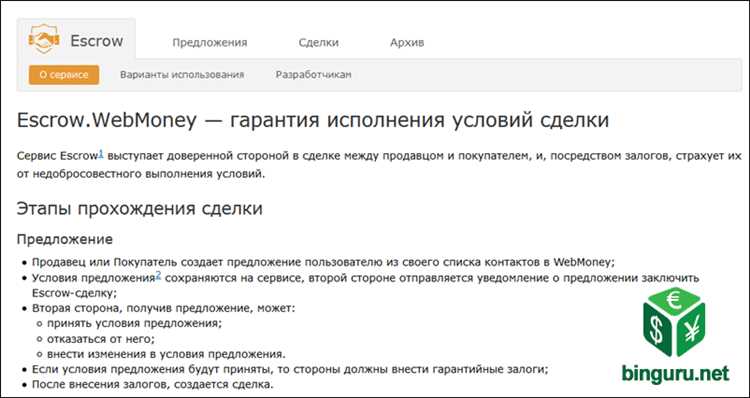
Task: Click the line После внесения залогов, создается сделка
Action: pos(152,385)
